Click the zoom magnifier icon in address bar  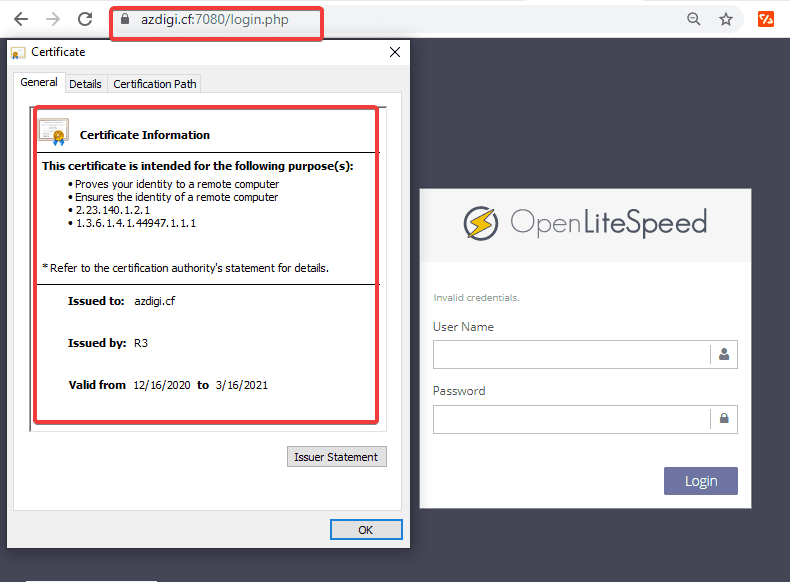pos(694,19)
